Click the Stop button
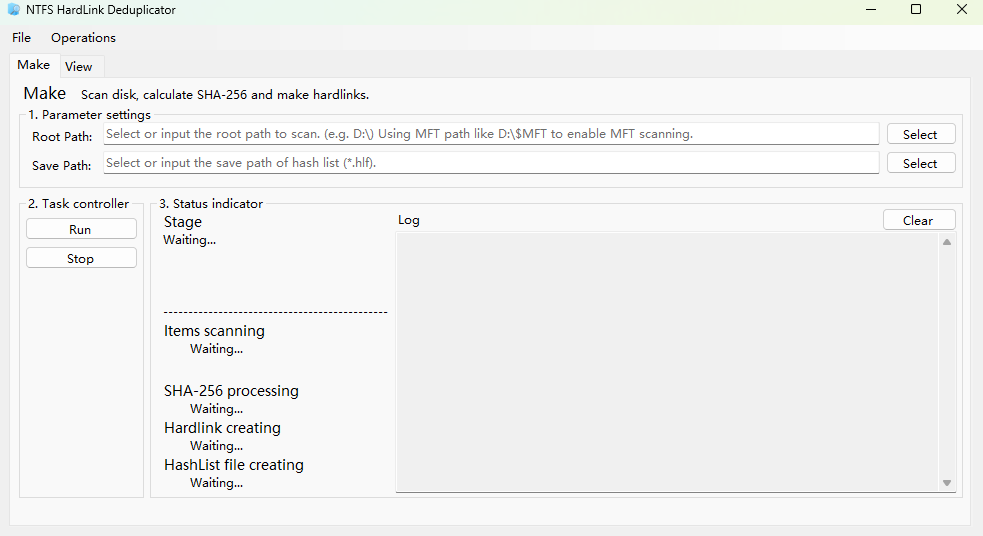983x536 pixels. tap(81, 258)
